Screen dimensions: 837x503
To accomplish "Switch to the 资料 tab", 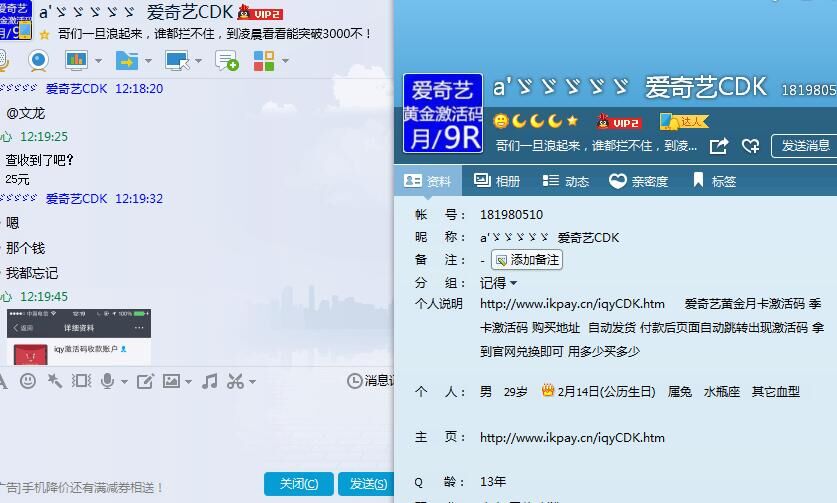I will click(428, 182).
